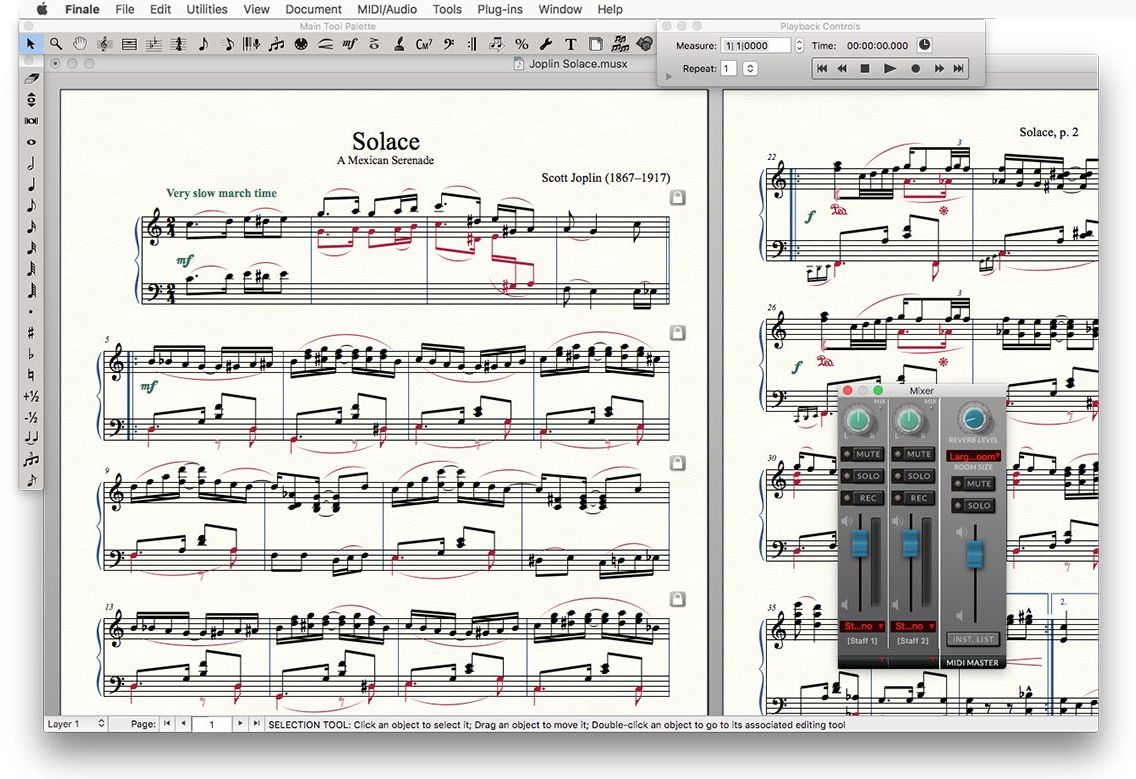Choose the Eraser in the side palette

pos(31,78)
